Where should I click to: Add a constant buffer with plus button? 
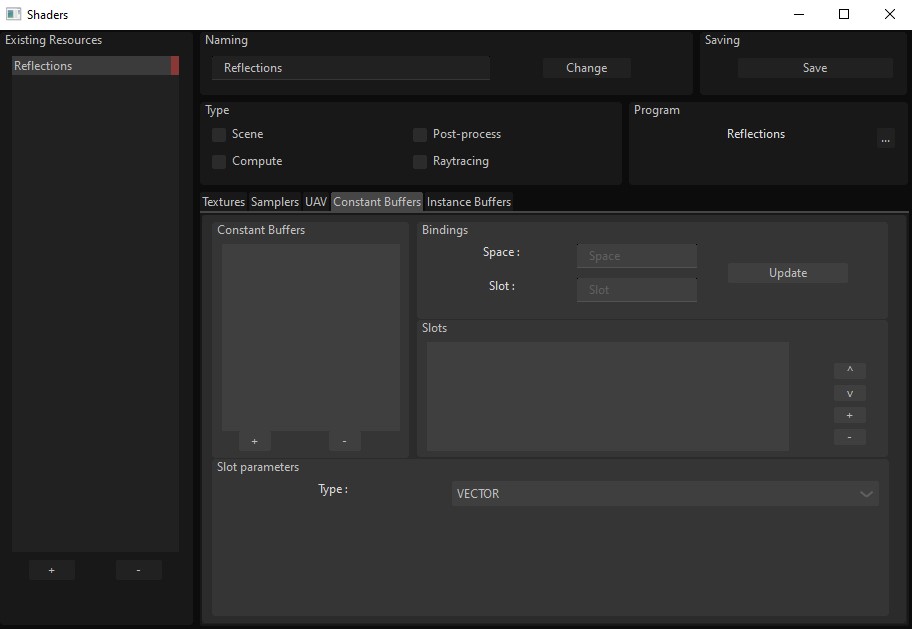[255, 442]
